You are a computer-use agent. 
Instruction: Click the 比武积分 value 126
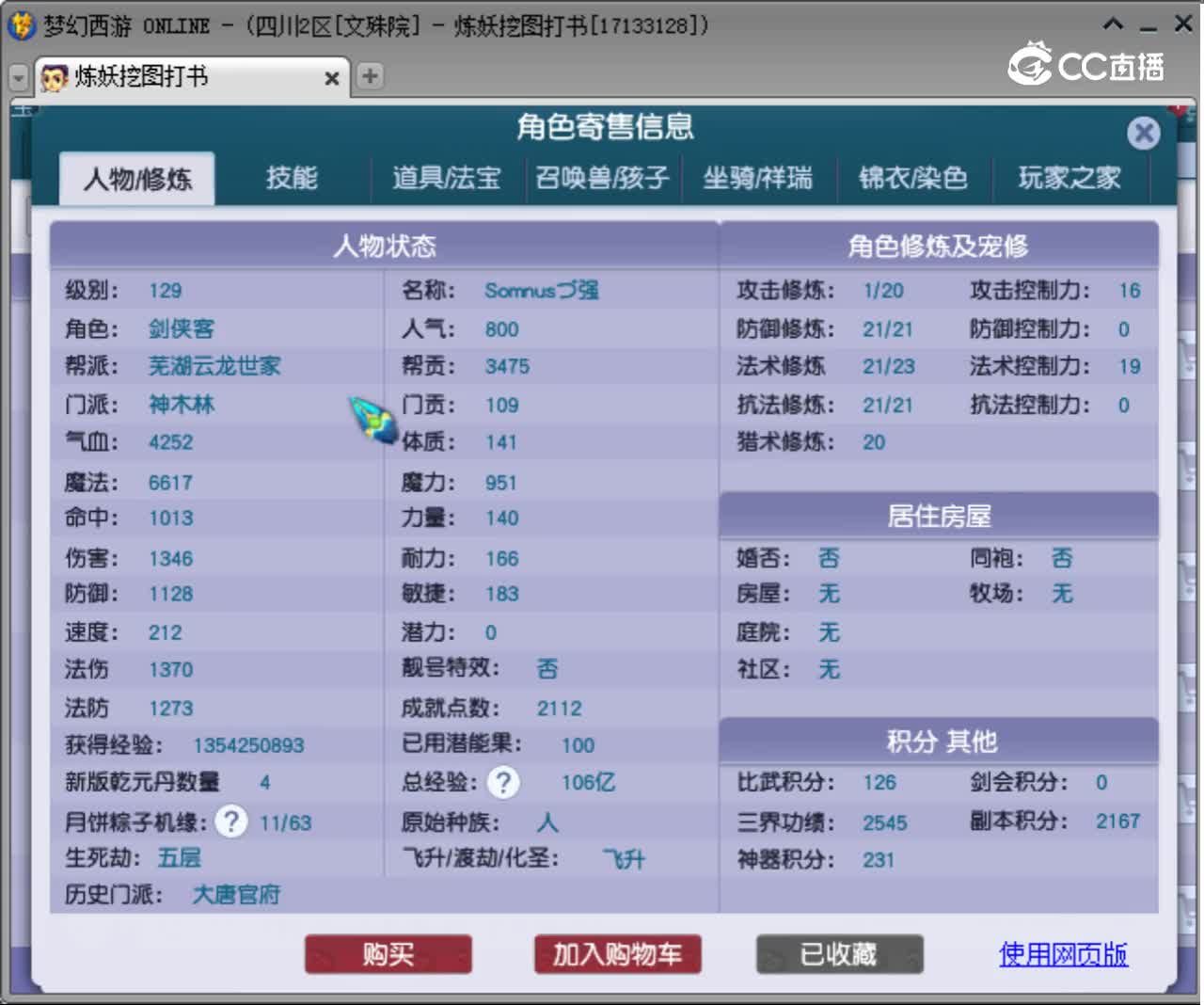[x=879, y=782]
